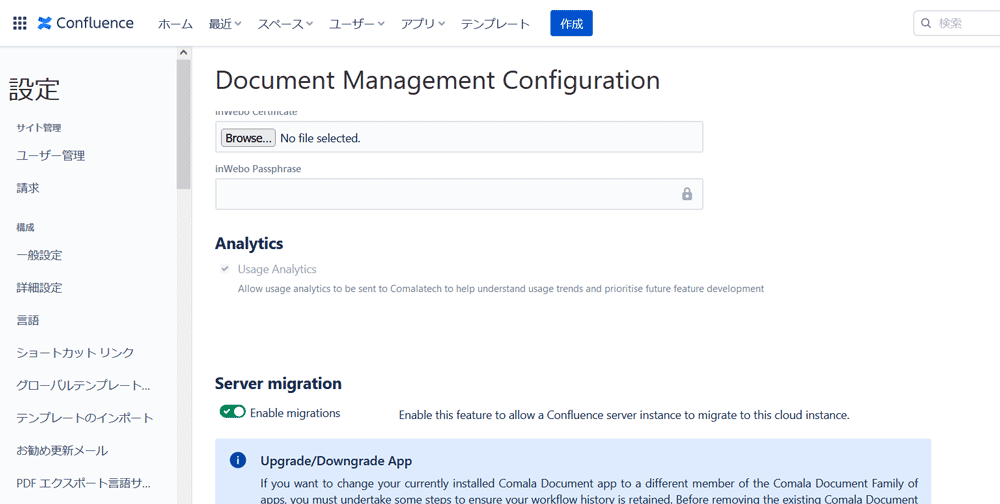Open ユーザー管理 in sidebar
The height and width of the screenshot is (504, 1000).
(x=51, y=156)
